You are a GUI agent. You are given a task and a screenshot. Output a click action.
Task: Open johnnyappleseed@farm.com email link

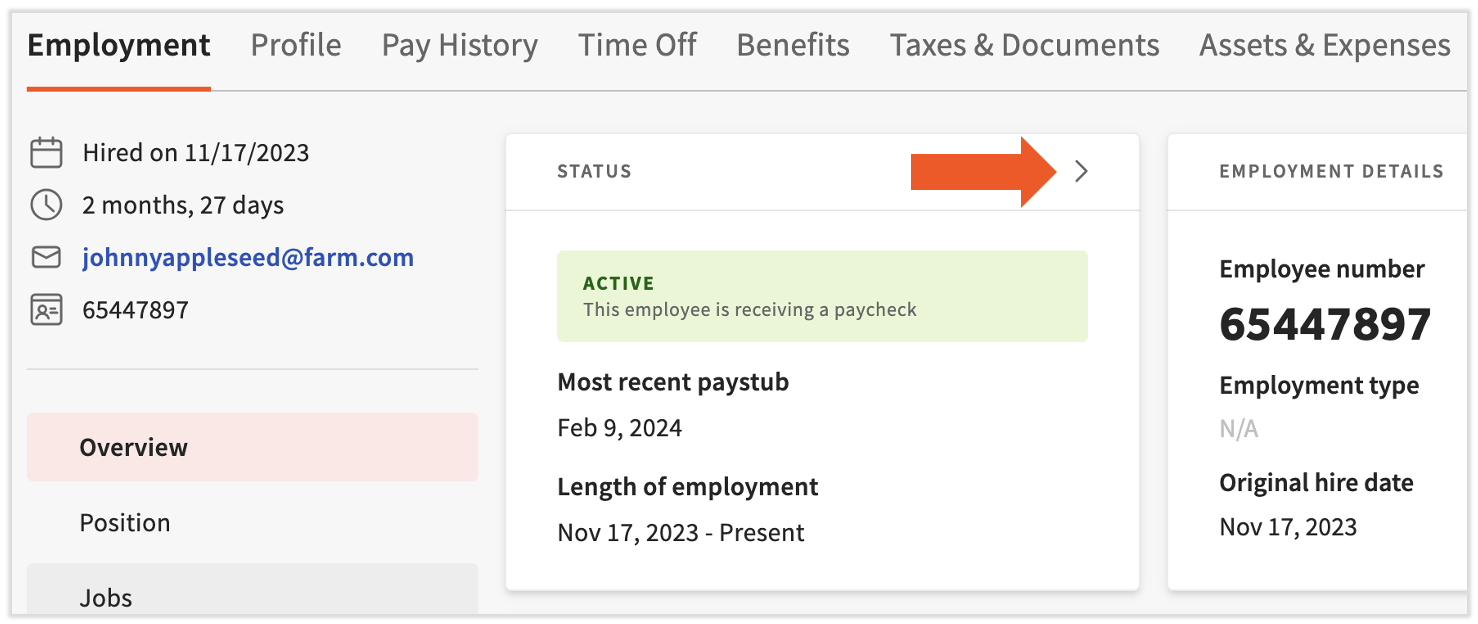click(x=248, y=258)
